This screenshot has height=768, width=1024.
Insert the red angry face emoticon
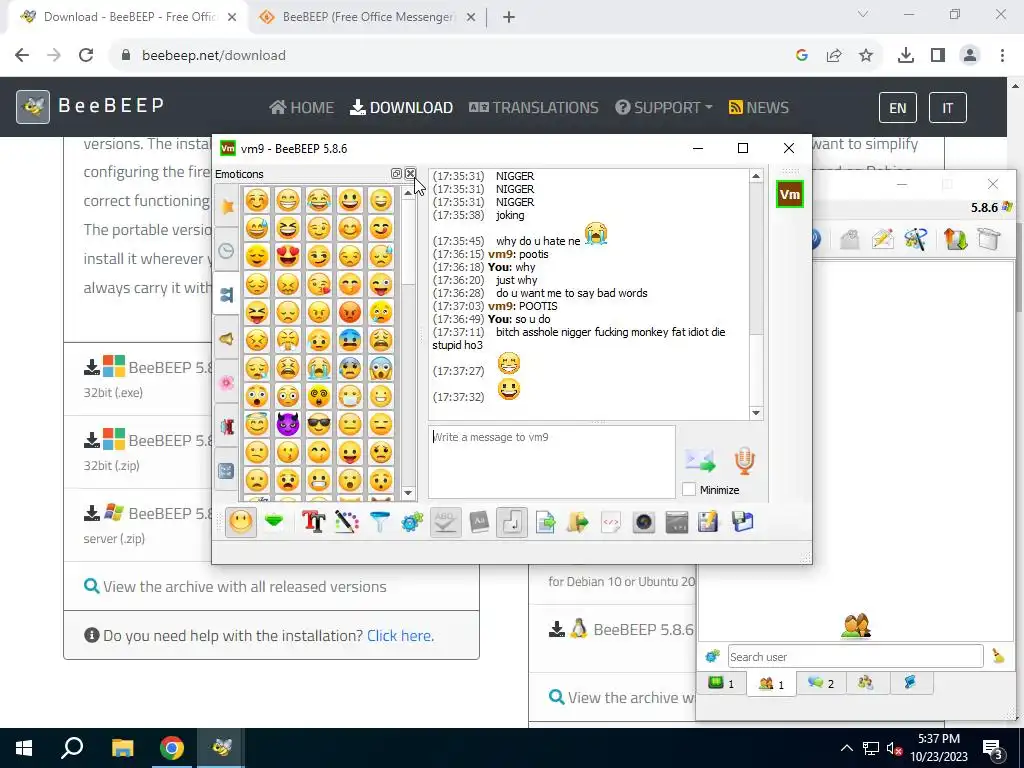pos(350,312)
